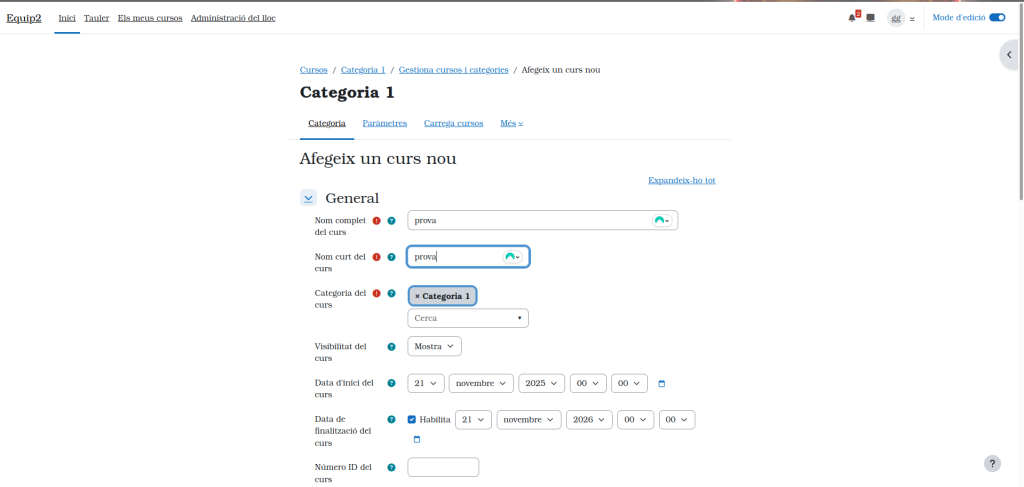Image resolution: width=1024 pixels, height=487 pixels.
Task: Open the Visibilitat Mostra dropdown
Action: (435, 346)
